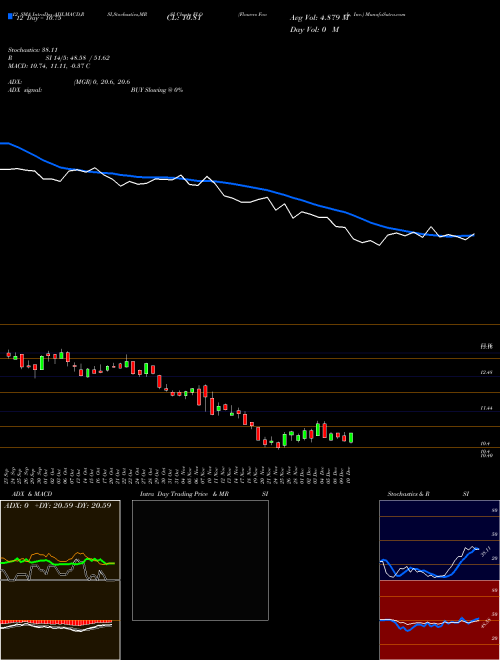Screen dimensions: 500x660
Task: Click the 'Stochastics & R' panel title
Action: (x=408, y=494)
